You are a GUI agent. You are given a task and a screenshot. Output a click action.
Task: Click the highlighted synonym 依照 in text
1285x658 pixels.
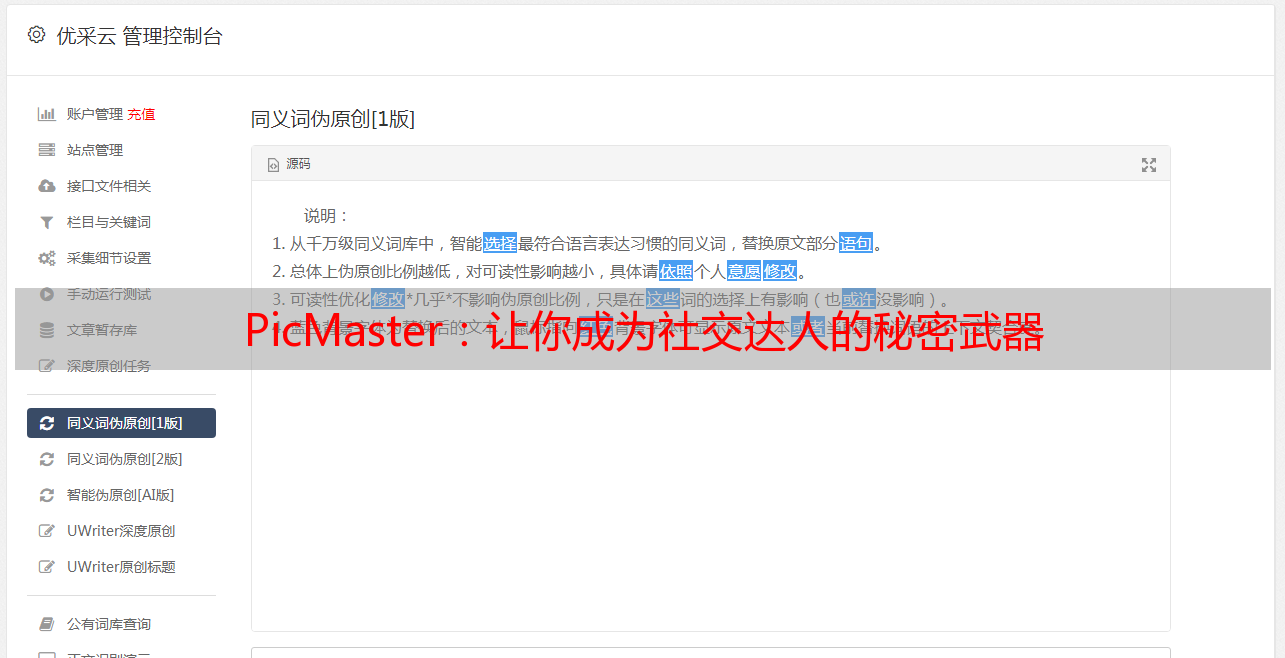pyautogui.click(x=676, y=271)
